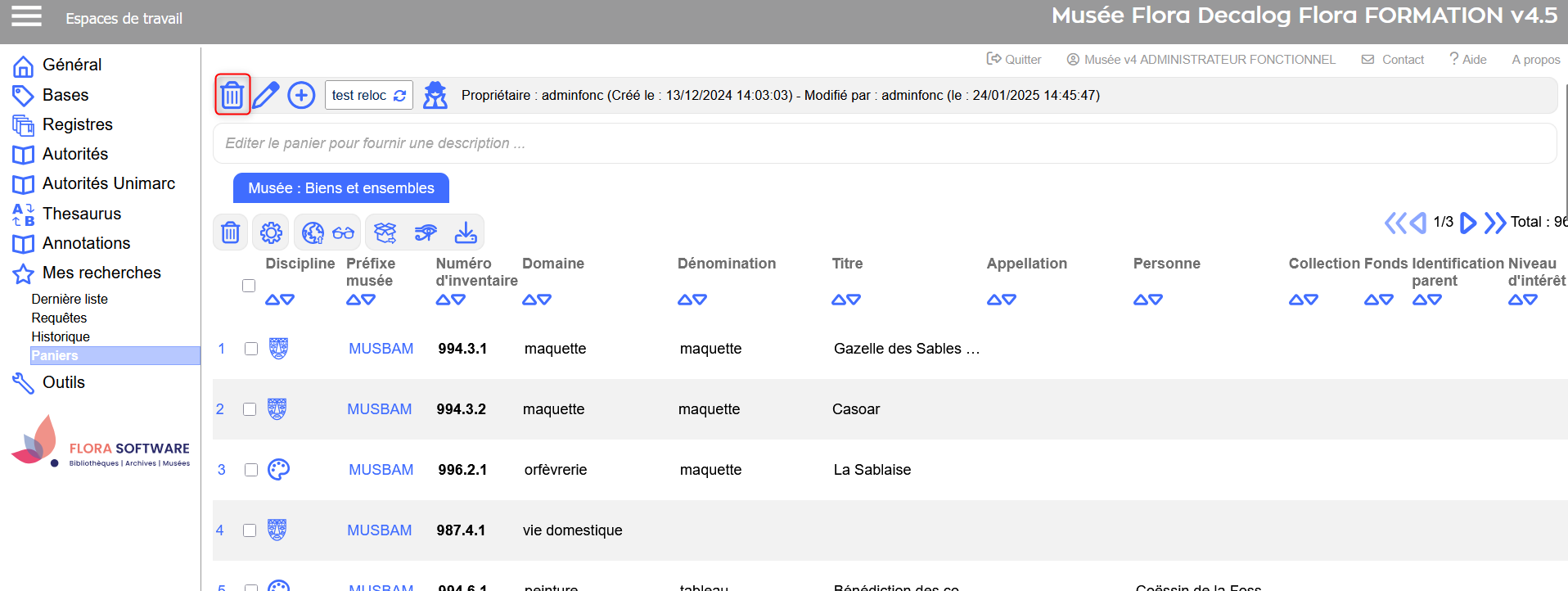Click the download tray icon in list toolbar
The height and width of the screenshot is (591, 1568).
pos(466,232)
